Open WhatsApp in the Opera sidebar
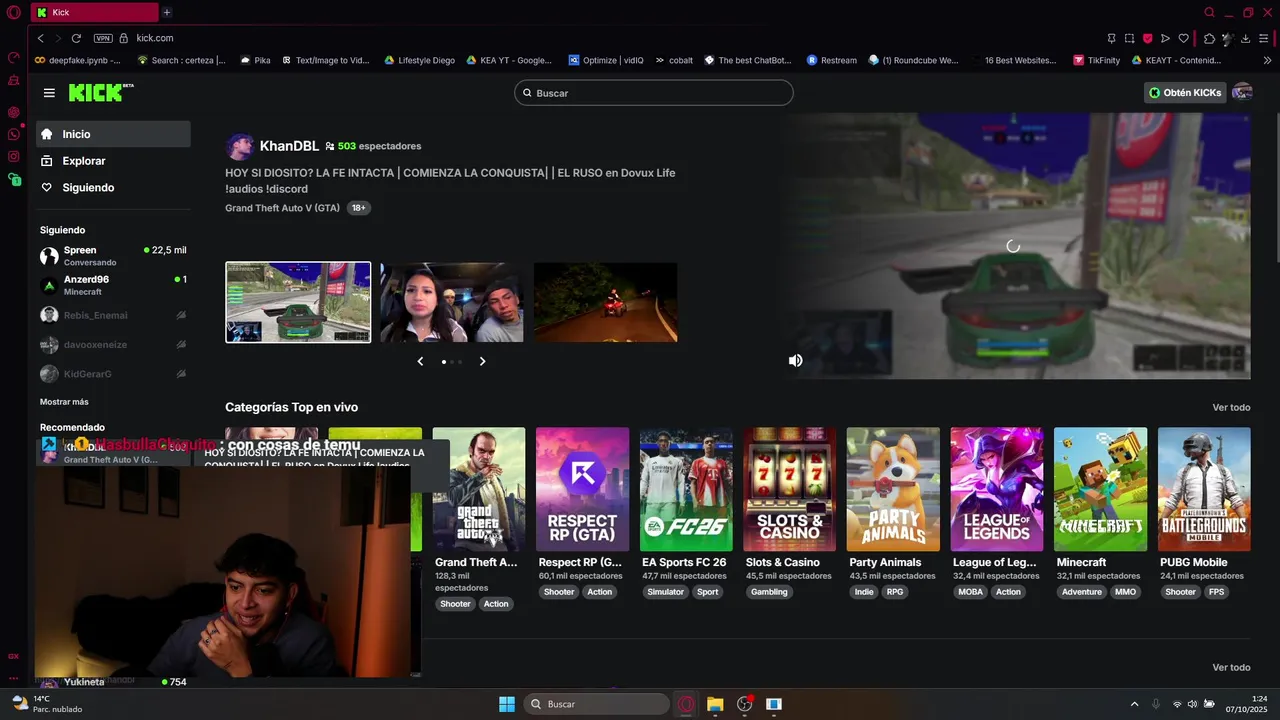Viewport: 1280px width, 720px height. click(14, 134)
